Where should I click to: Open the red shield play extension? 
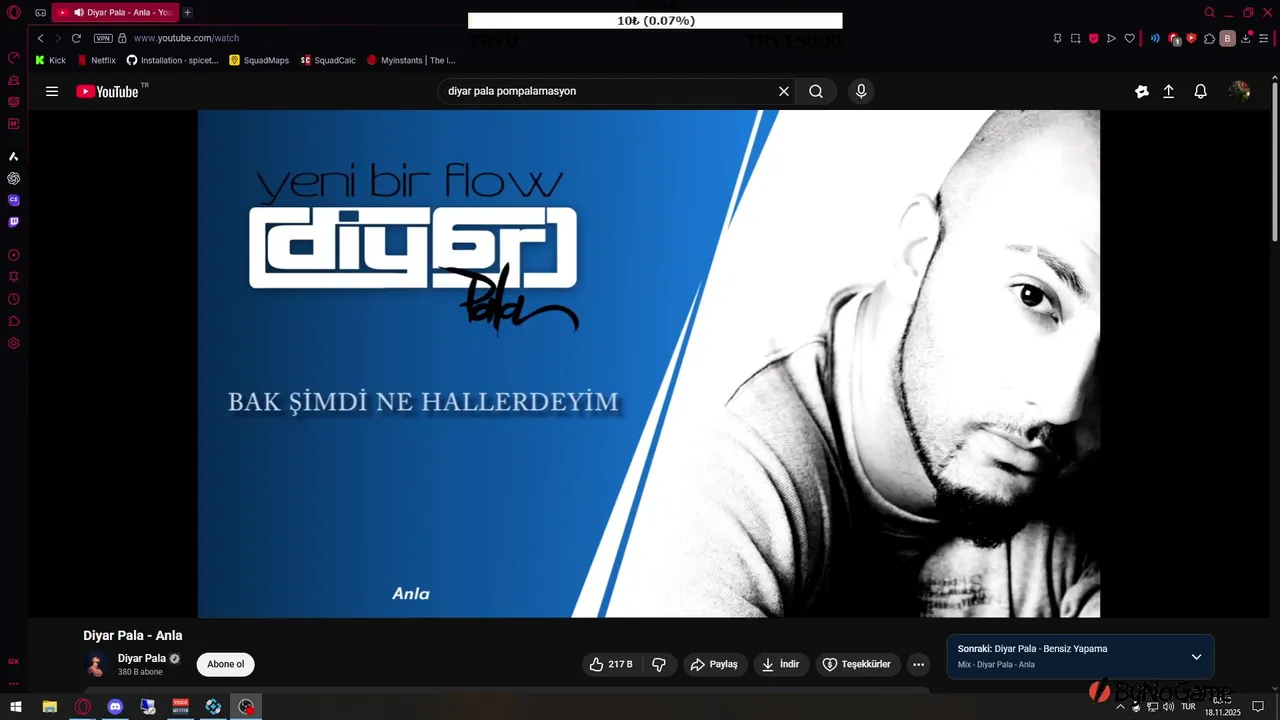click(x=1191, y=38)
